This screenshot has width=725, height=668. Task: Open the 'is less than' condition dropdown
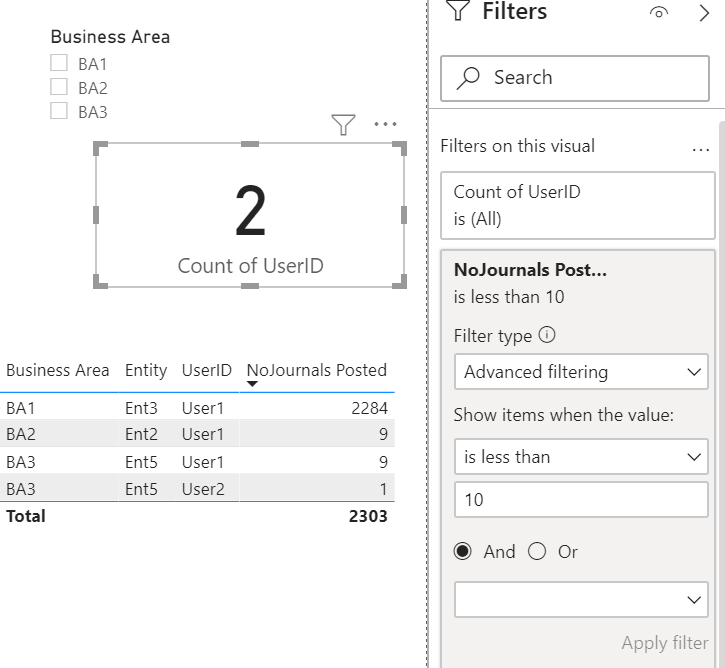[581, 457]
